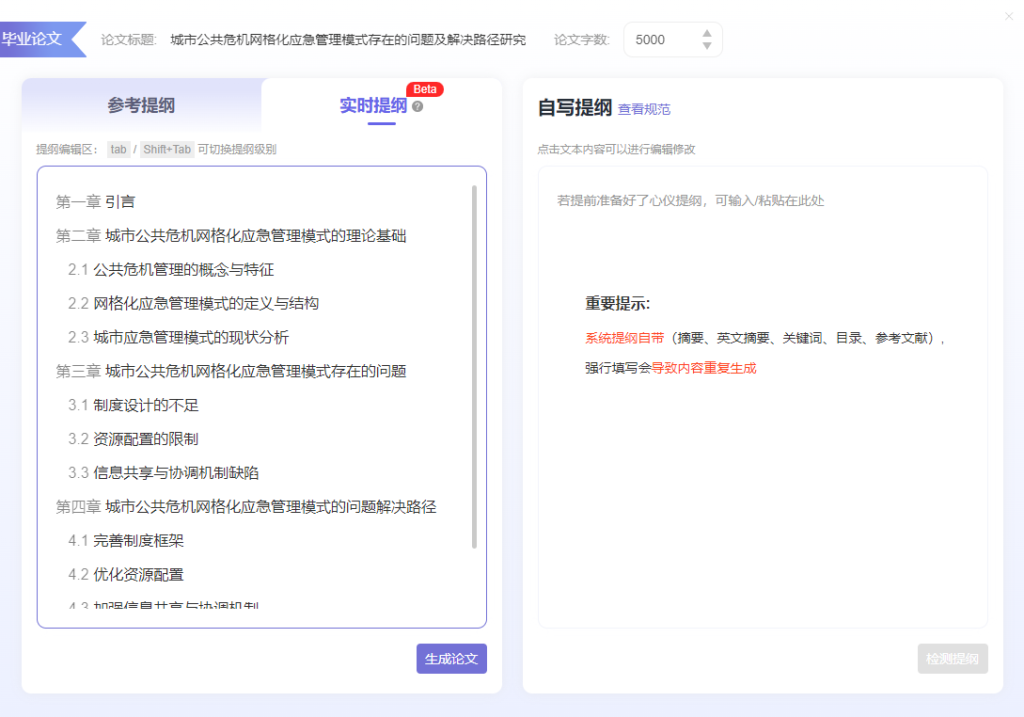Screen dimensions: 1024x717
Task: Click the Beta badge on 实时提纲
Action: tap(424, 89)
